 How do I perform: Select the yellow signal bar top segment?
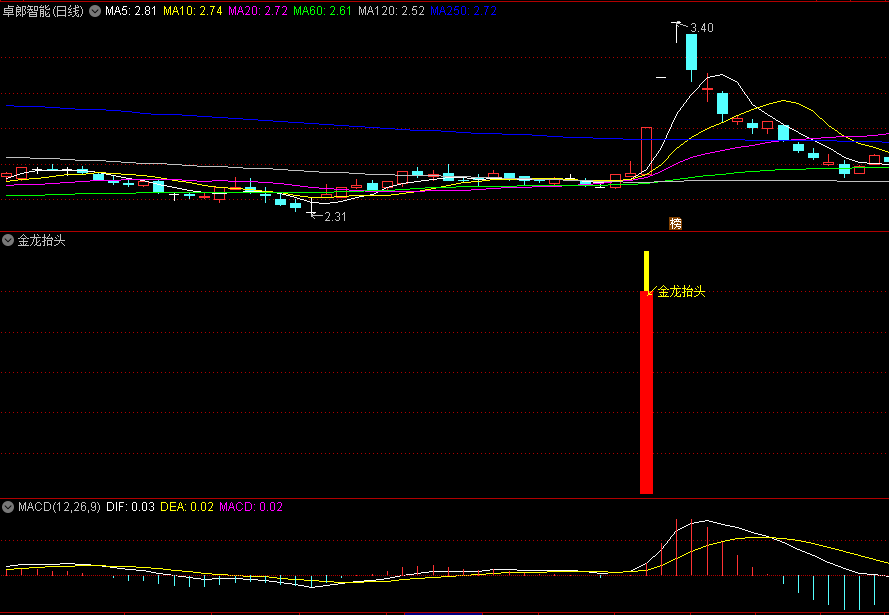(646, 271)
